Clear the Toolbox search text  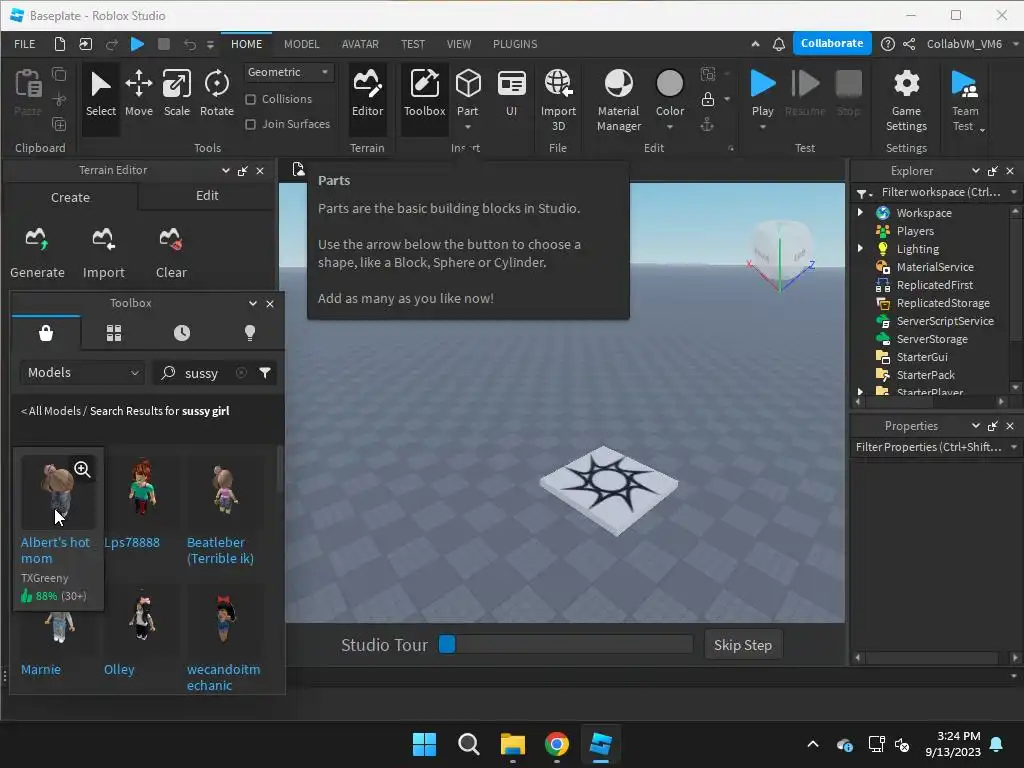point(241,373)
